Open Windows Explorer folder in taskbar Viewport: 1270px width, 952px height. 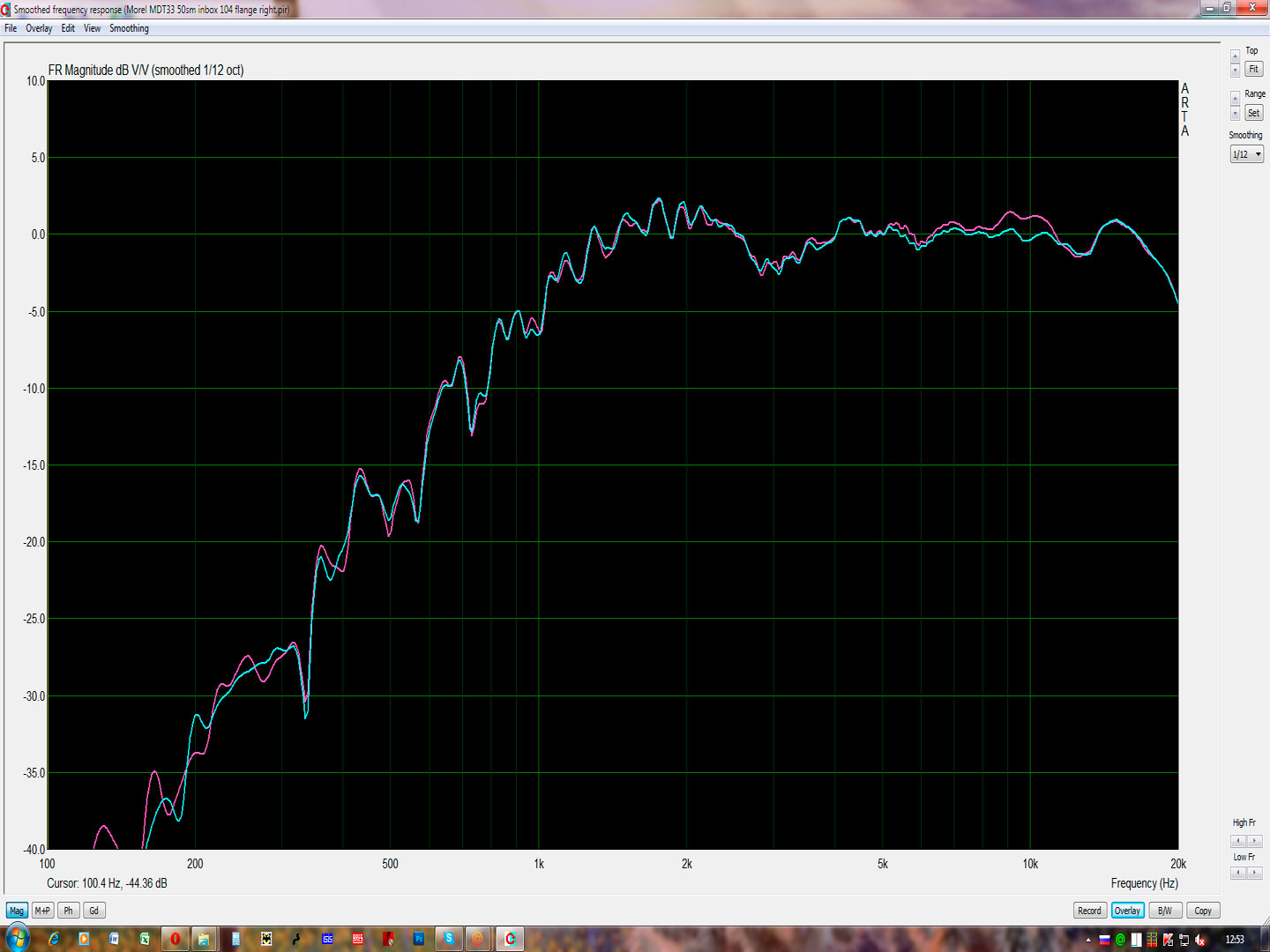pyautogui.click(x=204, y=939)
